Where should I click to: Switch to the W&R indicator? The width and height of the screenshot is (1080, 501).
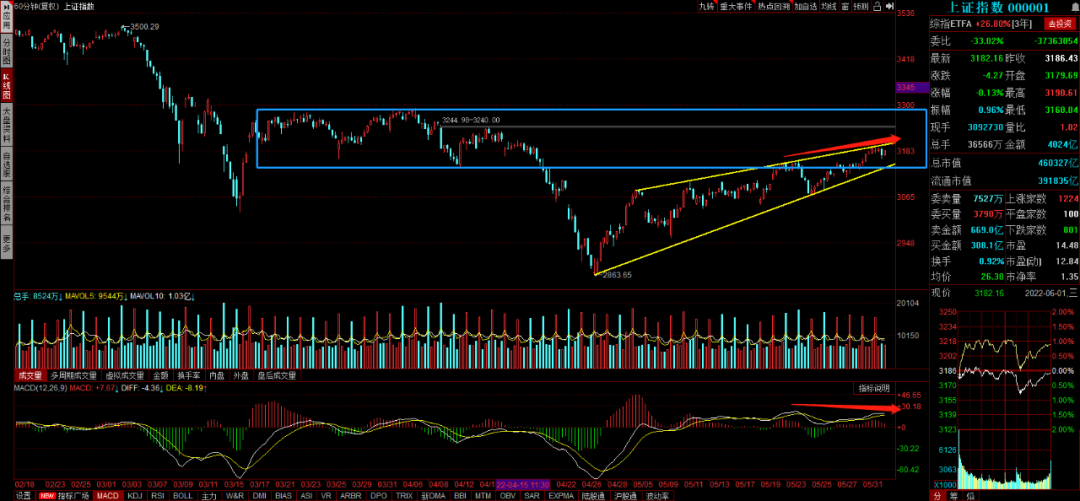coord(235,495)
